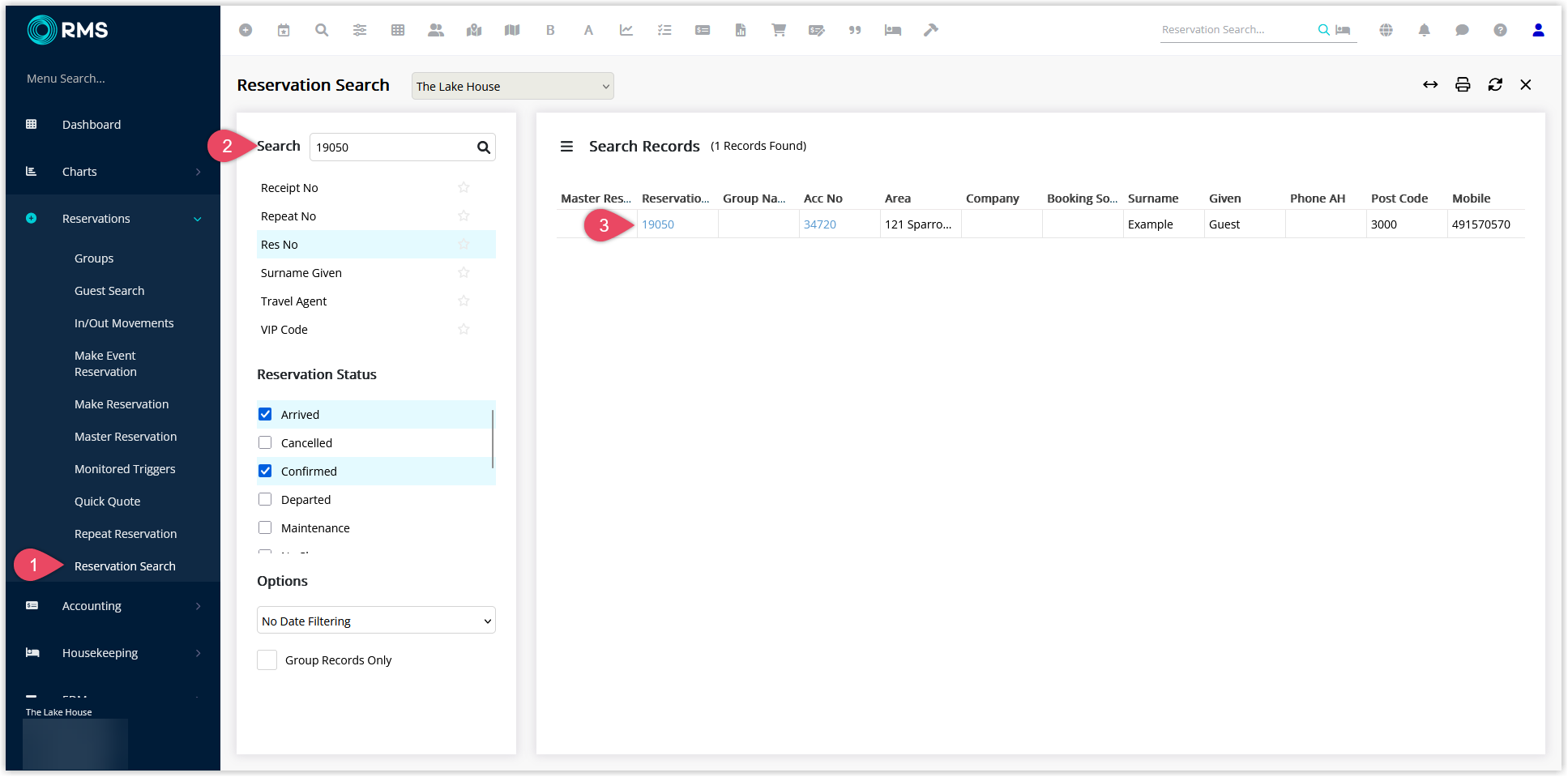Open account number 34720 link
1568x777 pixels.
click(x=820, y=224)
